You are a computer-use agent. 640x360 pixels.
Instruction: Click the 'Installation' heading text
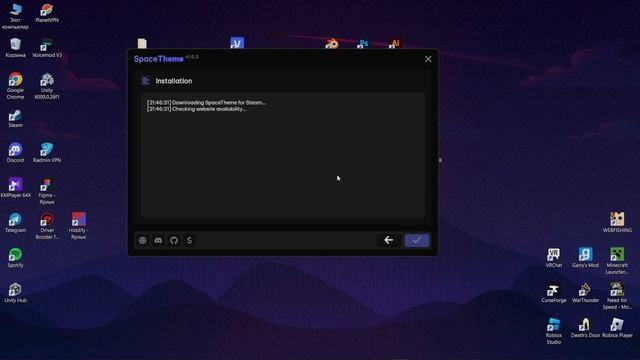(x=173, y=81)
